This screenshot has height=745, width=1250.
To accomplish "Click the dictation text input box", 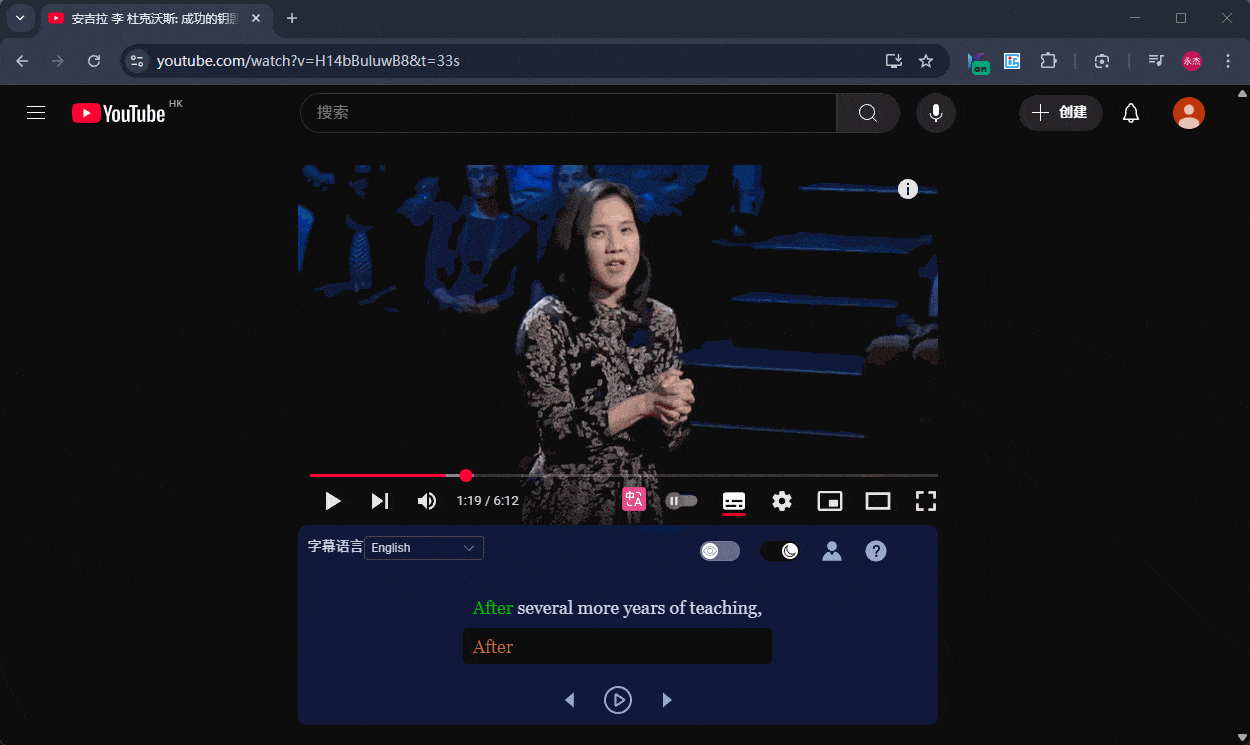I will point(617,647).
